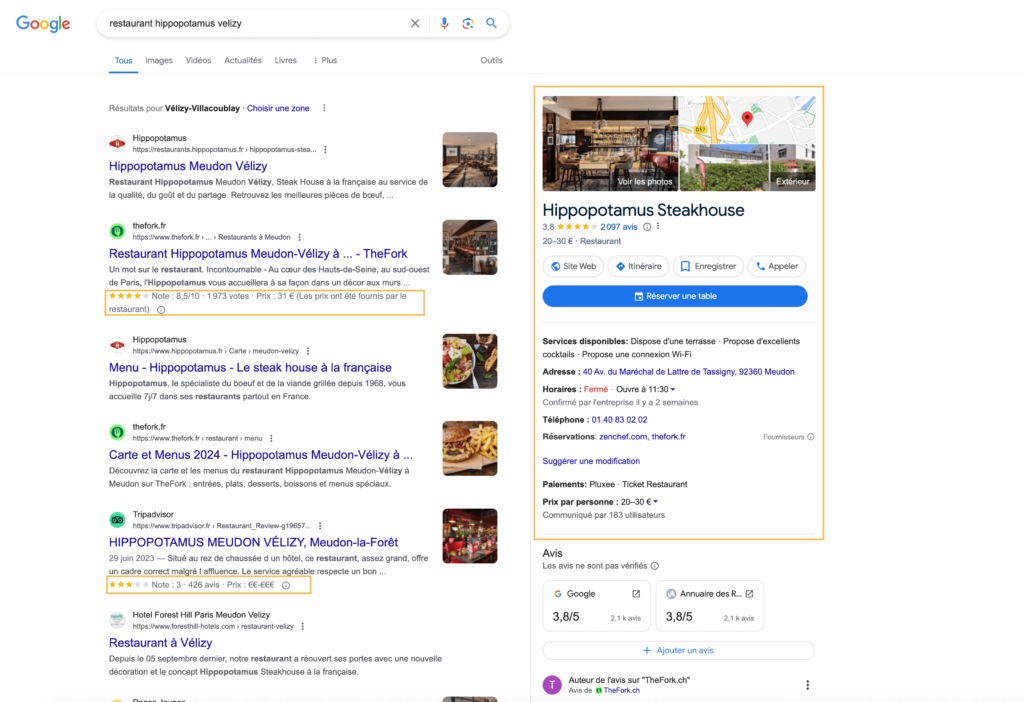Open thefork.fr link in Réservations row
Image resolution: width=1024 pixels, height=702 pixels.
coord(669,437)
